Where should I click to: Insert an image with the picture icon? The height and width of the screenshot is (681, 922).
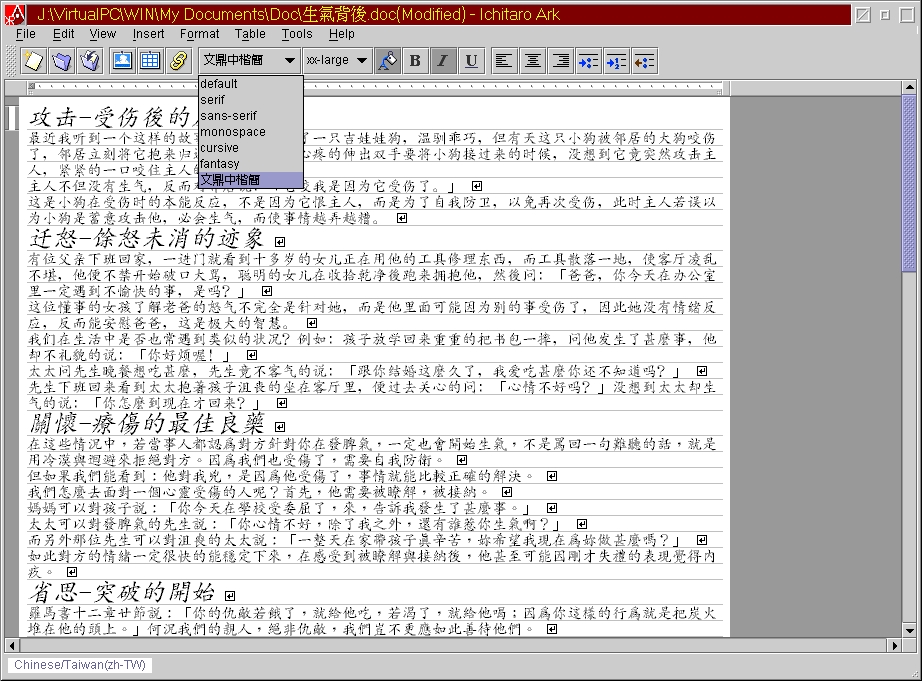(x=122, y=61)
